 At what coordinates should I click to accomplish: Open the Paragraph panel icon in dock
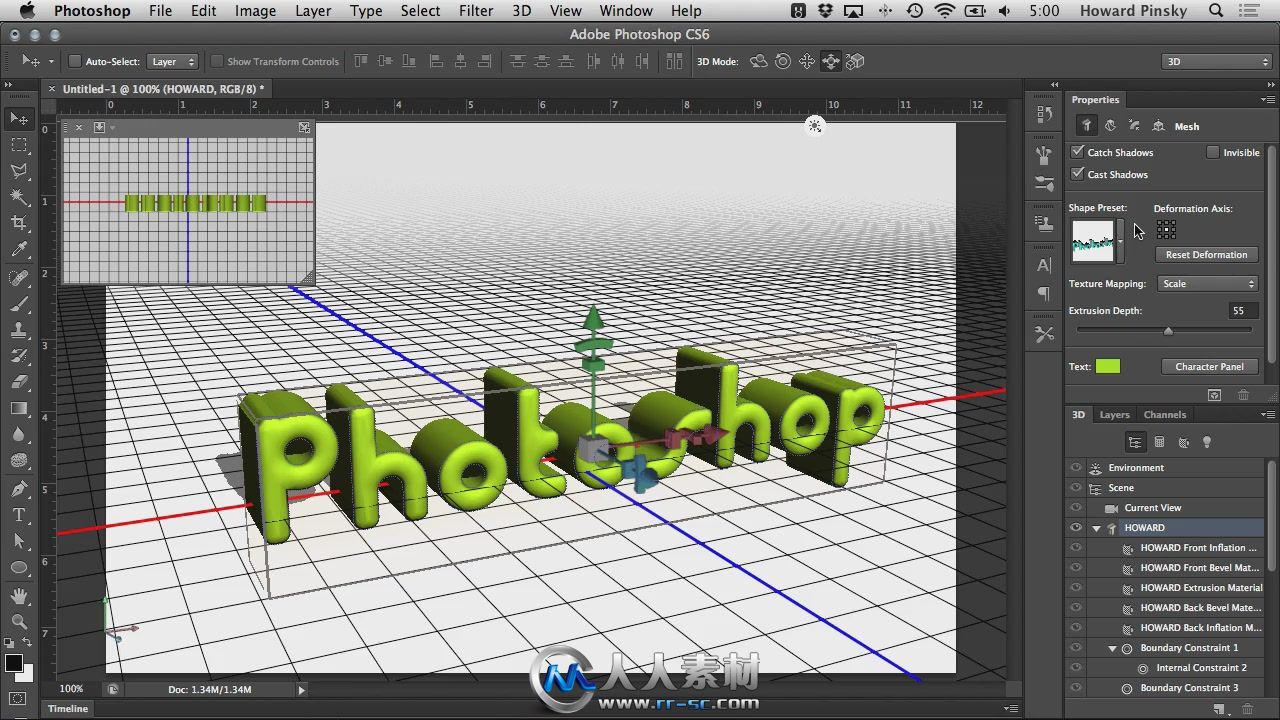click(1044, 294)
